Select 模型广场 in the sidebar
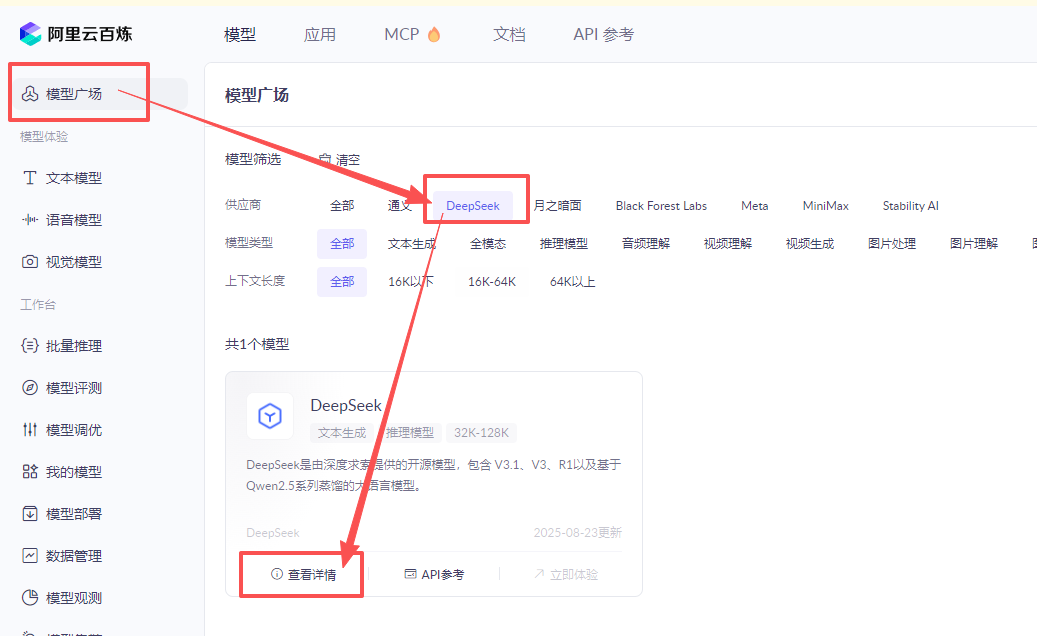This screenshot has height=636, width=1037. pos(99,94)
